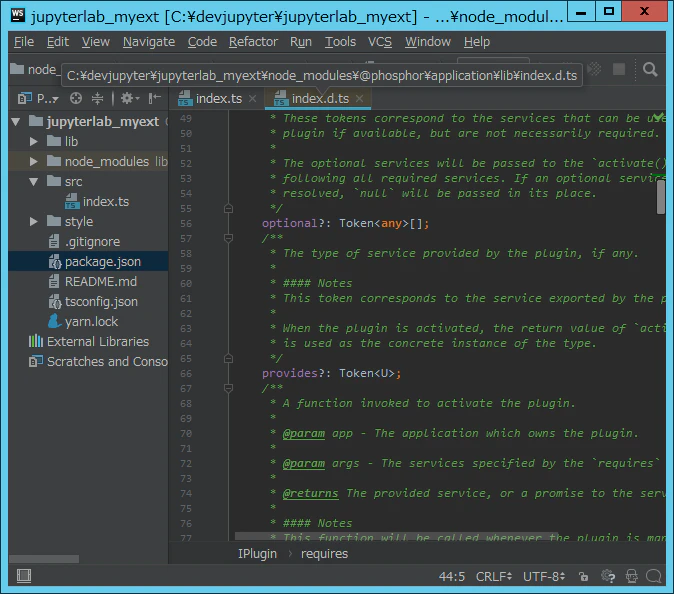Click the @returns doc tag link
This screenshot has width=674, height=594.
(310, 493)
